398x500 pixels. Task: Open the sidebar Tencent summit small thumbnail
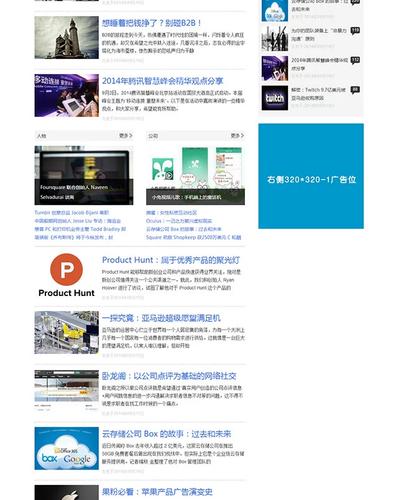275,68
